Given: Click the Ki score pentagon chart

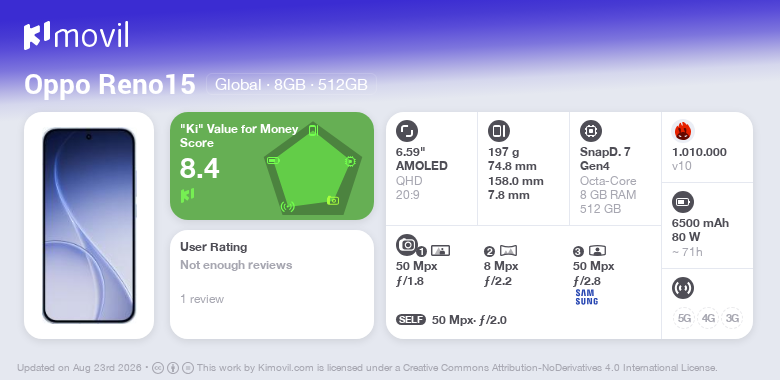Looking at the screenshot, I should 312,169.
